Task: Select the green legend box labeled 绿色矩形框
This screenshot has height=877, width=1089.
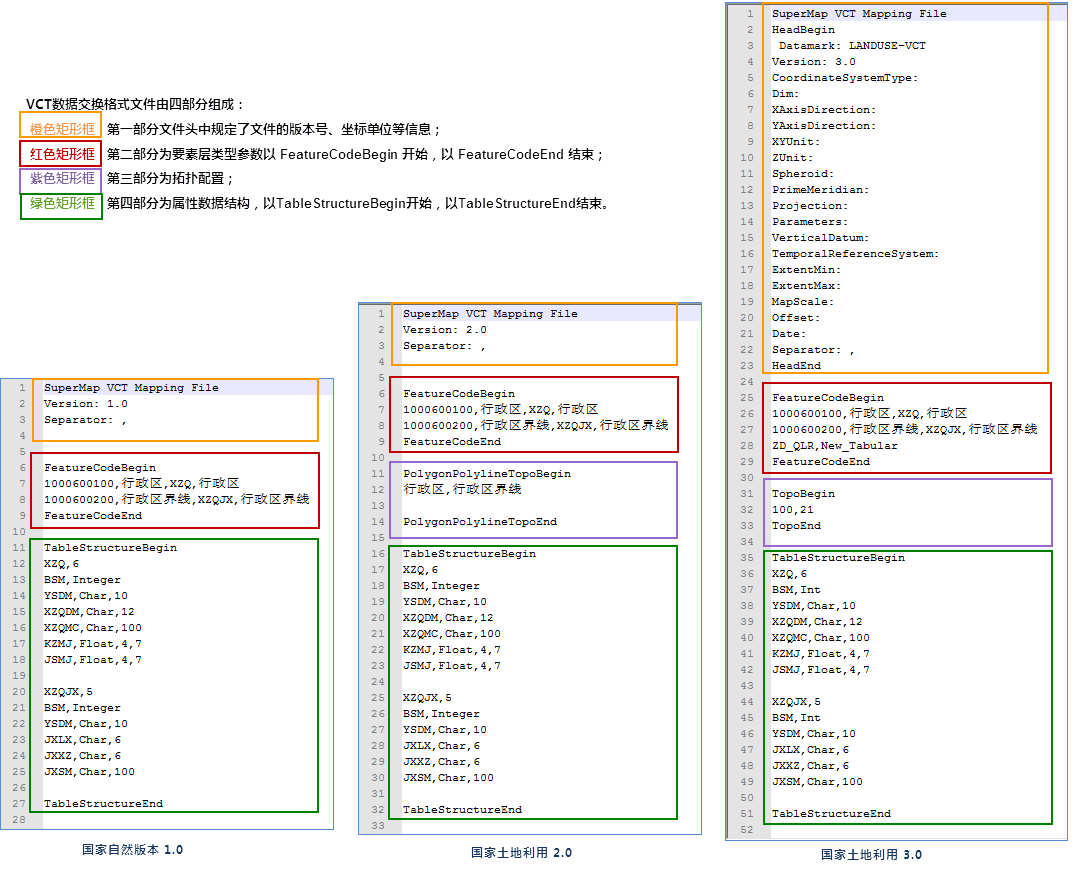Action: [x=61, y=204]
